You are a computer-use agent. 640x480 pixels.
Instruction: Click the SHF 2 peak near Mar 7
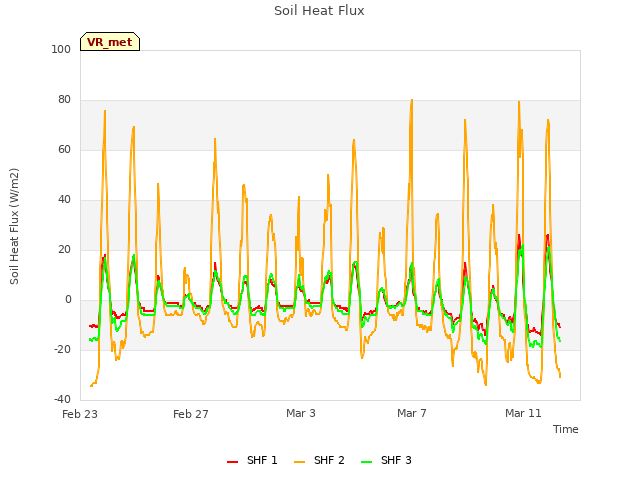coord(412,100)
